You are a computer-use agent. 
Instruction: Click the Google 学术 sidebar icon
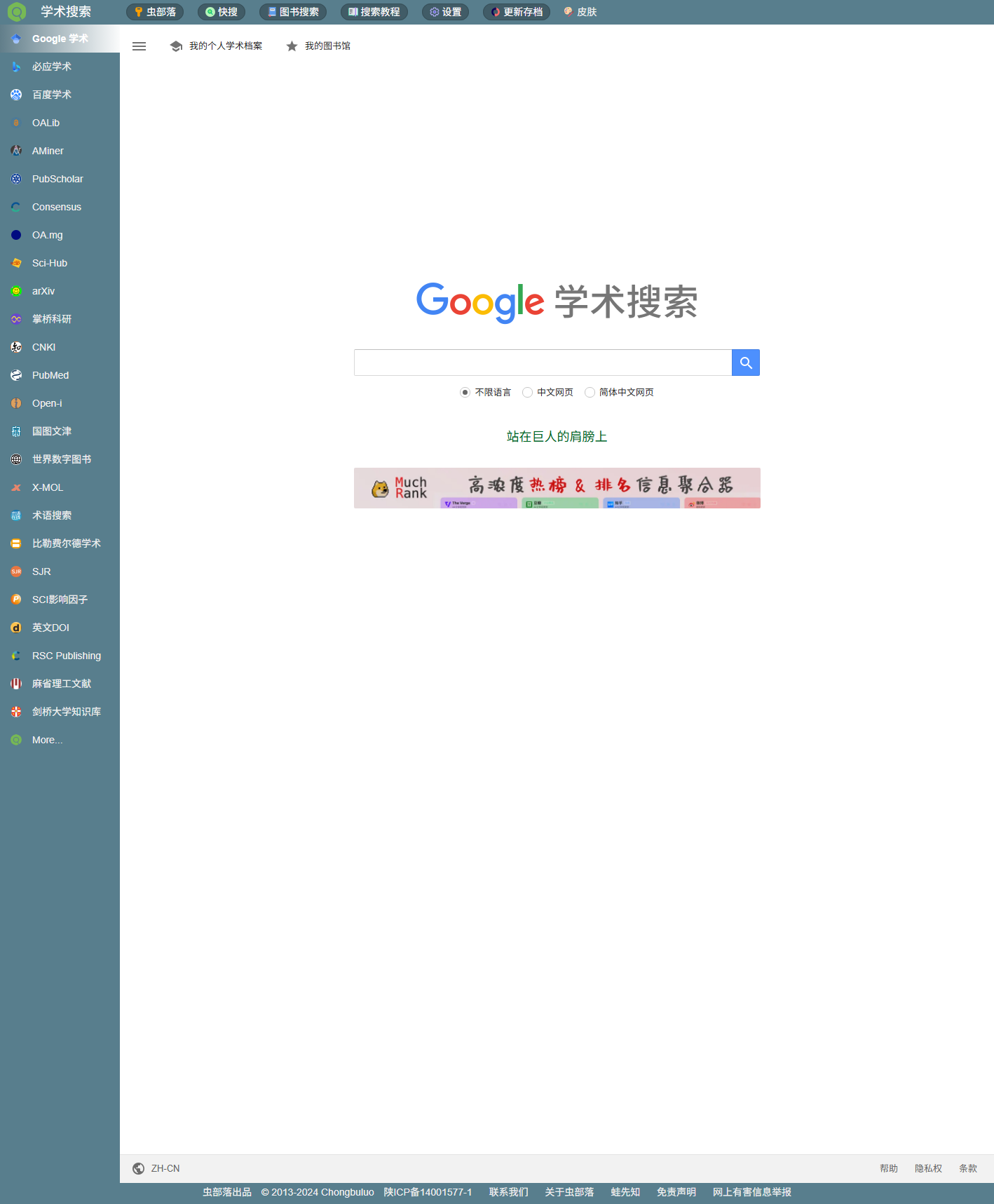tap(16, 39)
